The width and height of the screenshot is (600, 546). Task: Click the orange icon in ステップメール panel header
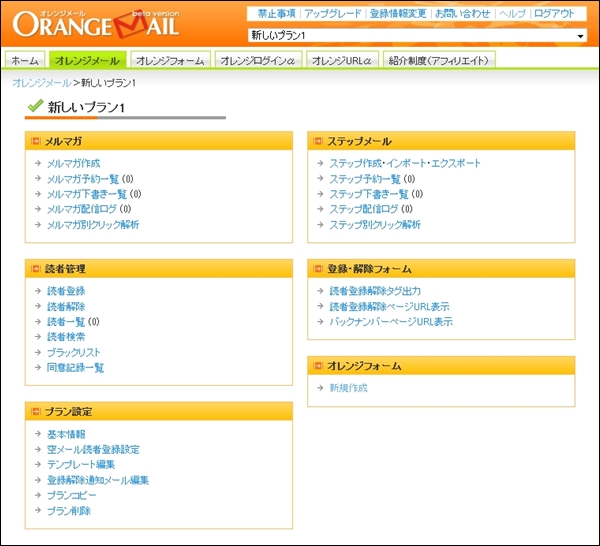pos(318,141)
